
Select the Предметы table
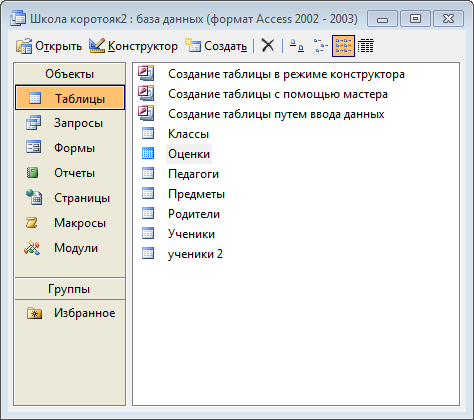click(x=197, y=194)
